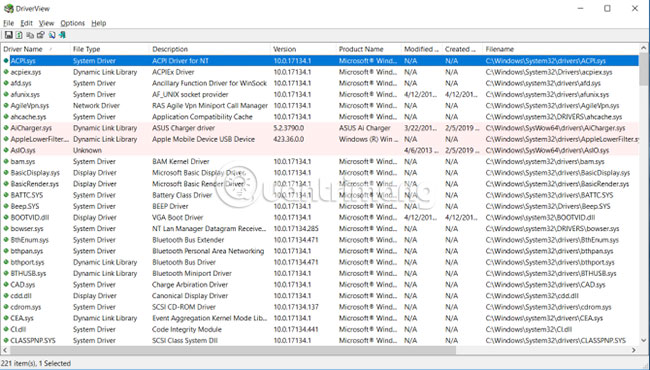Select the CAD.sys driver name
The height and width of the screenshot is (370, 650).
(x=23, y=284)
